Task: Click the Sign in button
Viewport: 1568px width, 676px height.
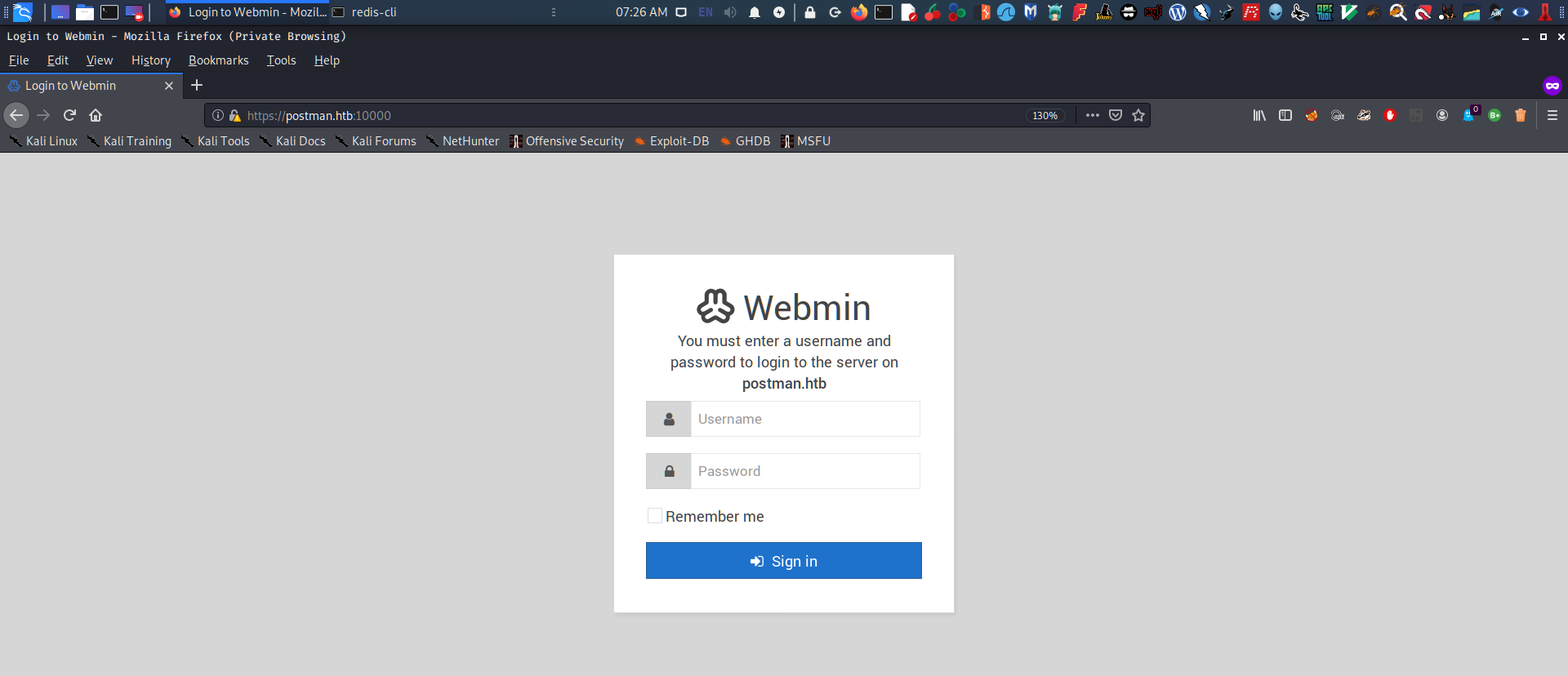Action: point(784,561)
